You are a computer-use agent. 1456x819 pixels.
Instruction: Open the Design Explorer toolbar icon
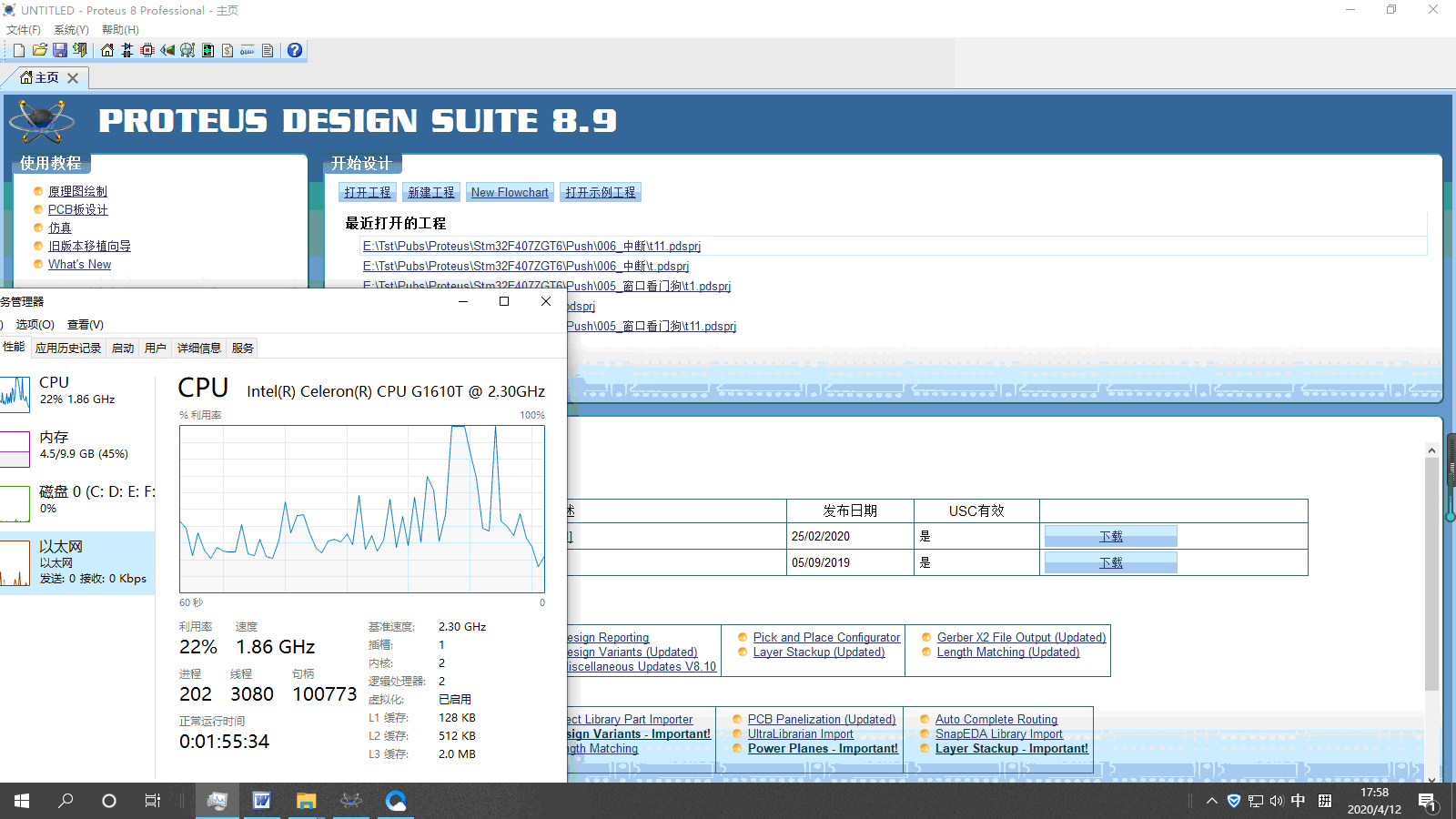207,50
